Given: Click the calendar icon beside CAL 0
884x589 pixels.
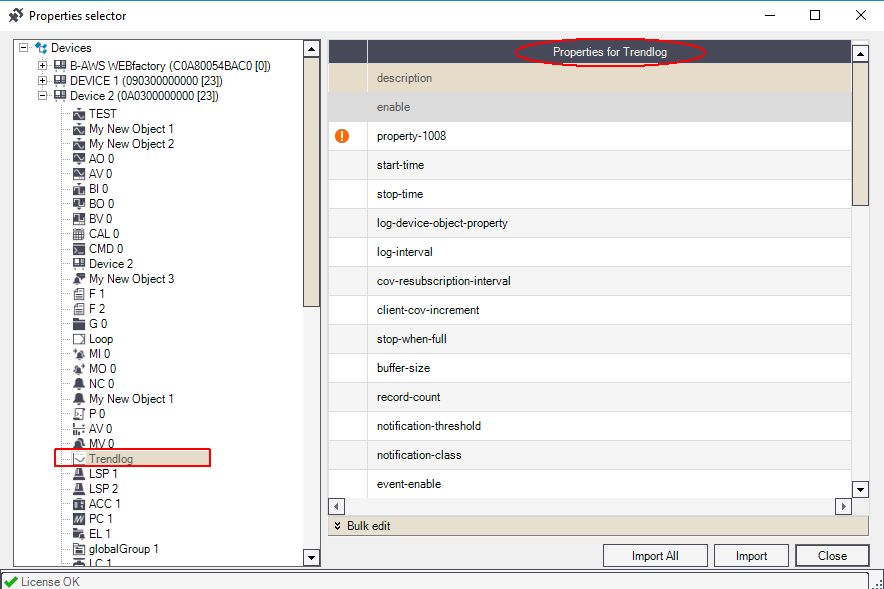Looking at the screenshot, I should coord(79,234).
